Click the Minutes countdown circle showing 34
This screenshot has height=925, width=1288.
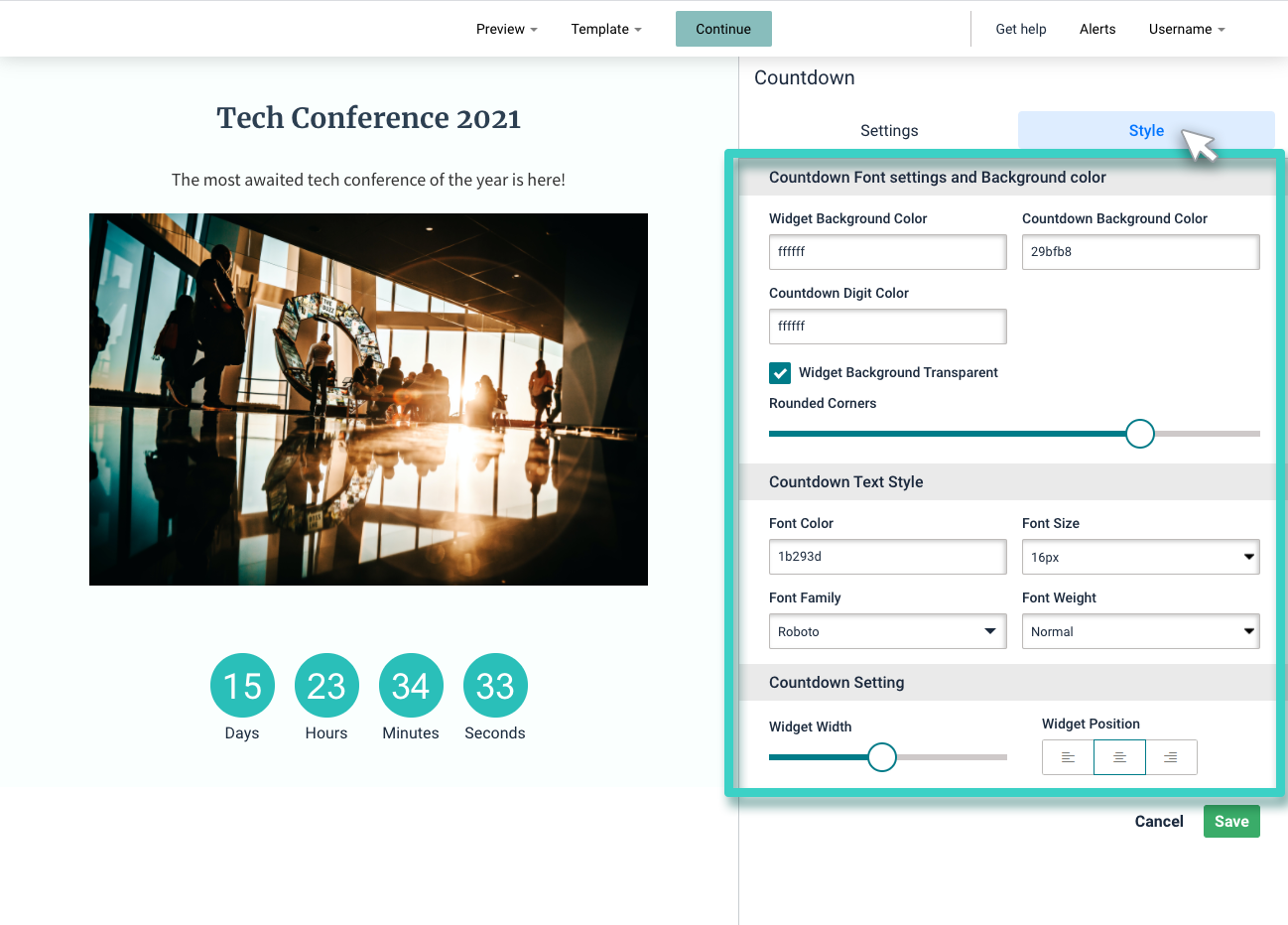coord(411,685)
